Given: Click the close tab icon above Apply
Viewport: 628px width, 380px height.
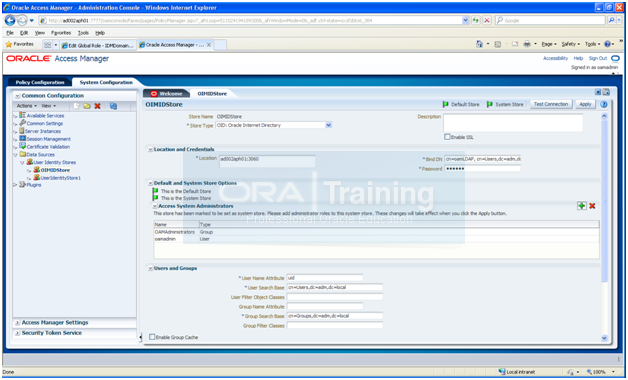Looking at the screenshot, I should [x=598, y=92].
